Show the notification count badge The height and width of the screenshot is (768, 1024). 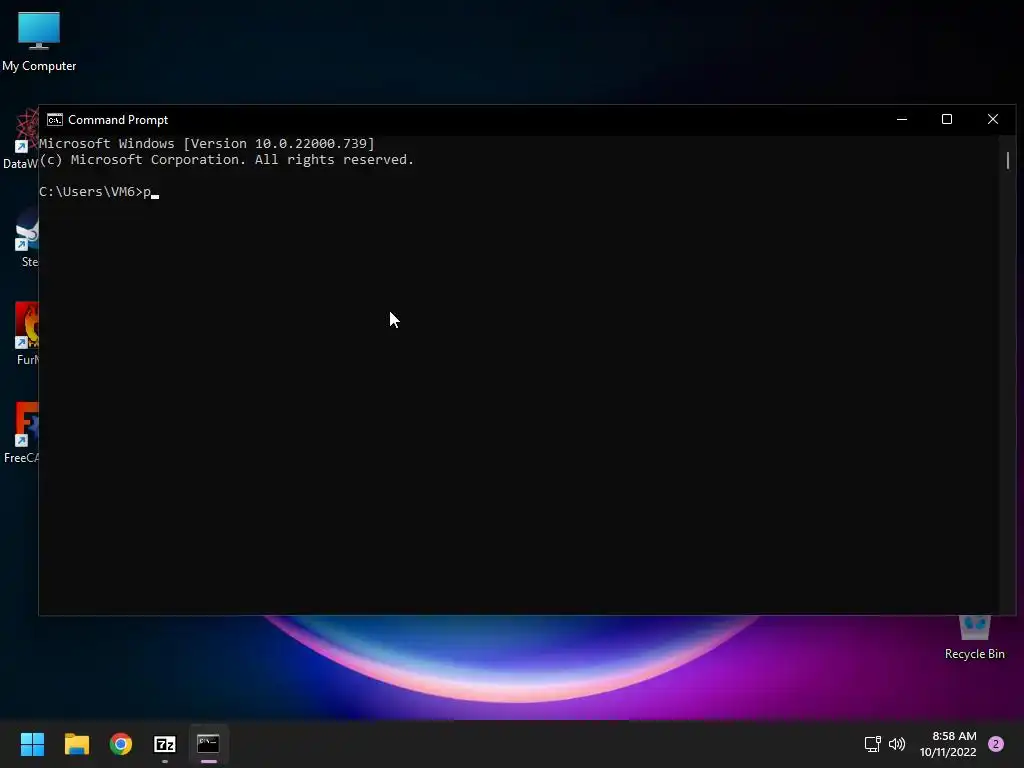pyautogui.click(x=996, y=744)
